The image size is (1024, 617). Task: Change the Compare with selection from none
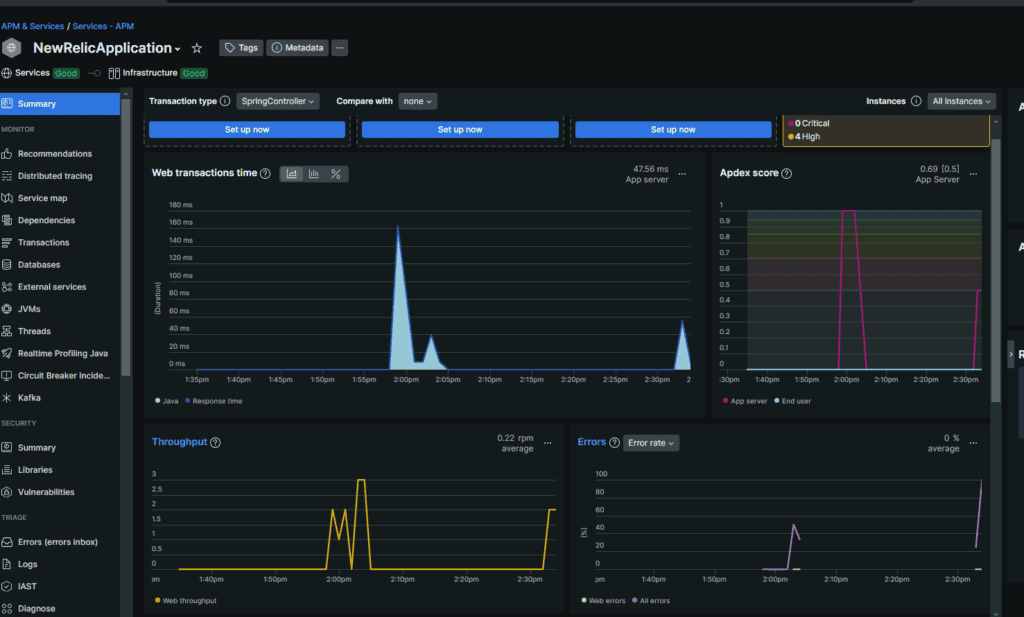418,101
